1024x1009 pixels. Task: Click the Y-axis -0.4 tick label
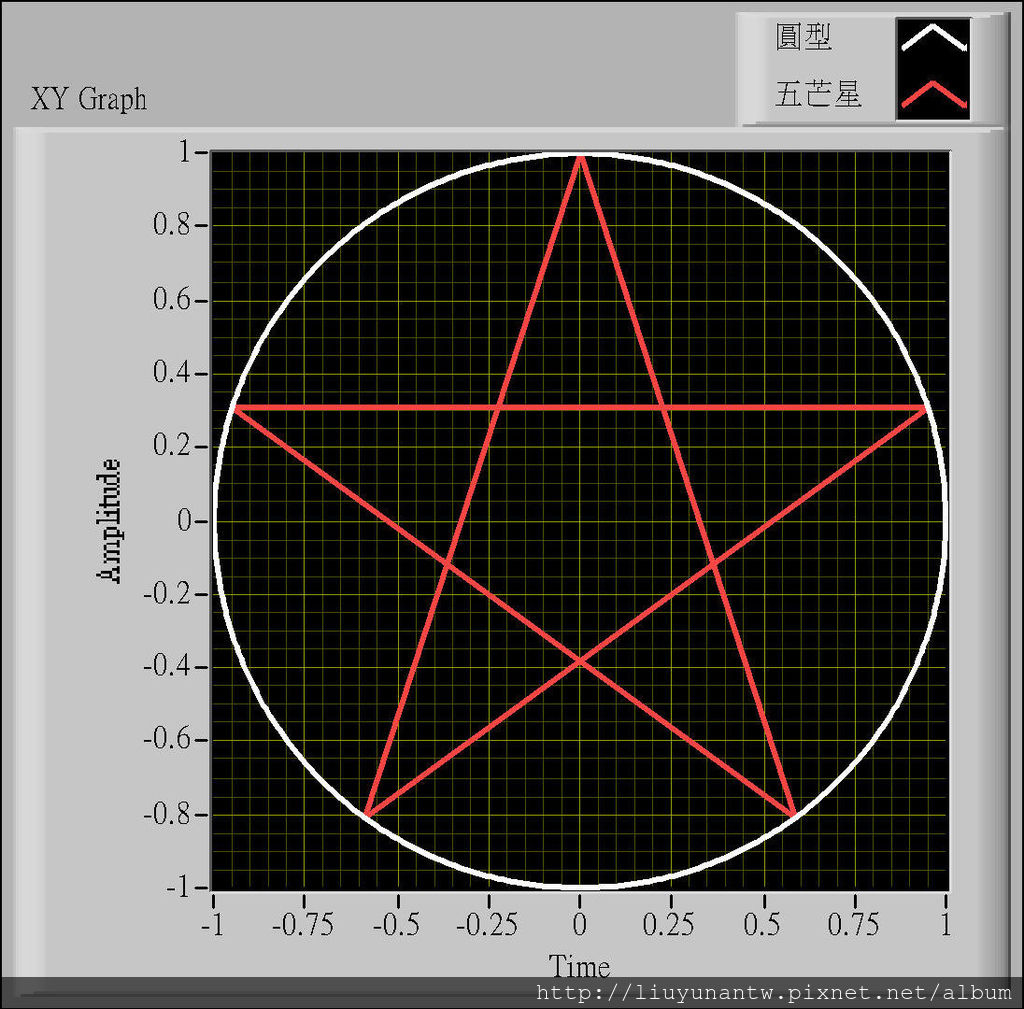pyautogui.click(x=167, y=667)
